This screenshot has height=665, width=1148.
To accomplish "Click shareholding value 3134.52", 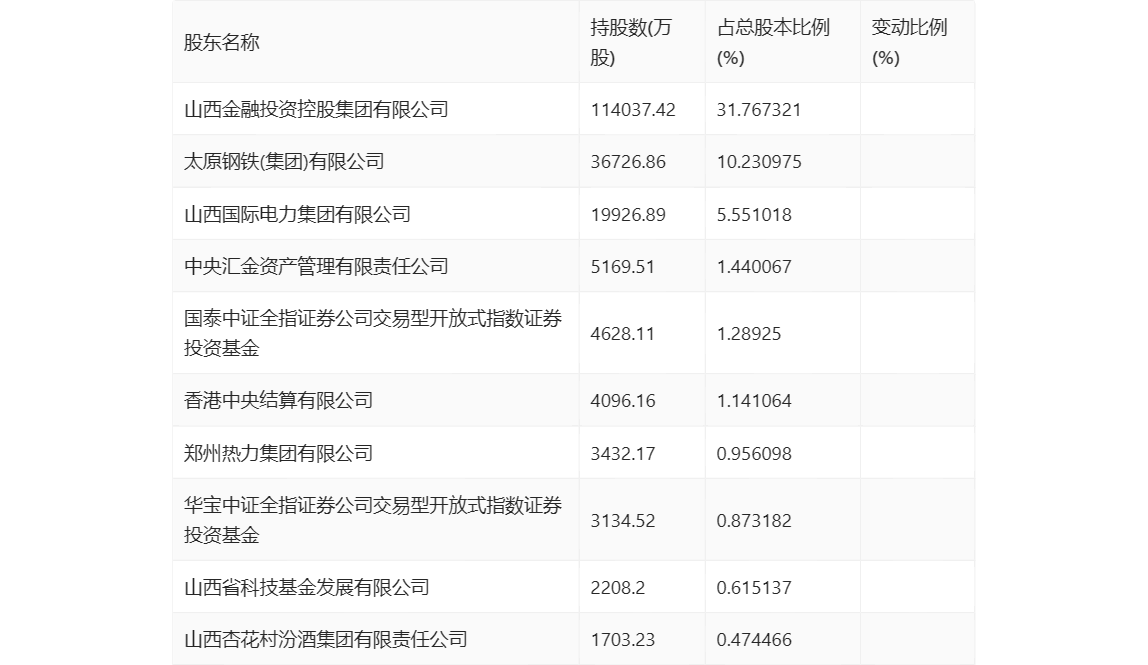I will tap(623, 521).
